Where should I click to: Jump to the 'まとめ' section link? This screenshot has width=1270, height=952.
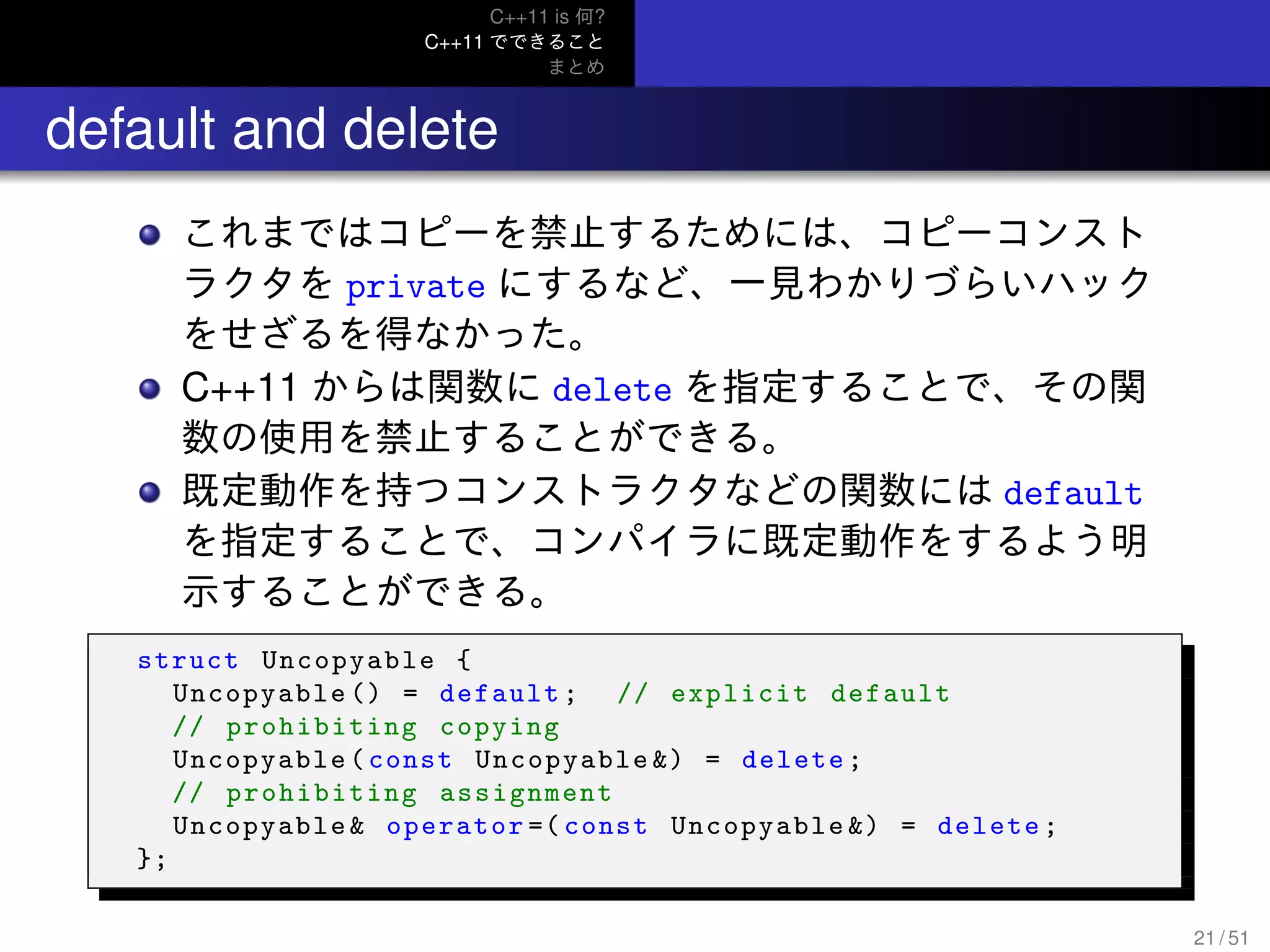(x=576, y=66)
